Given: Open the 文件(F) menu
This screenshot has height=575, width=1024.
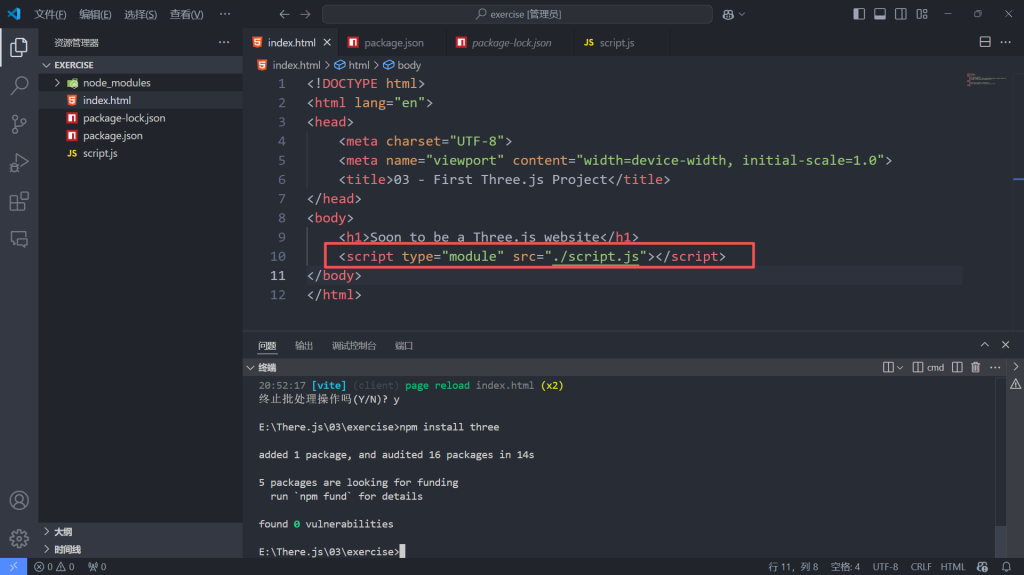Looking at the screenshot, I should [50, 15].
